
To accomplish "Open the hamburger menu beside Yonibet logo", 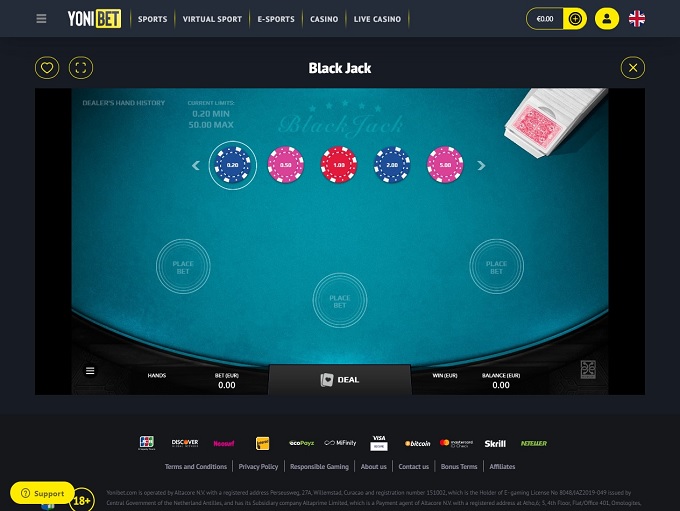I will coord(41,19).
